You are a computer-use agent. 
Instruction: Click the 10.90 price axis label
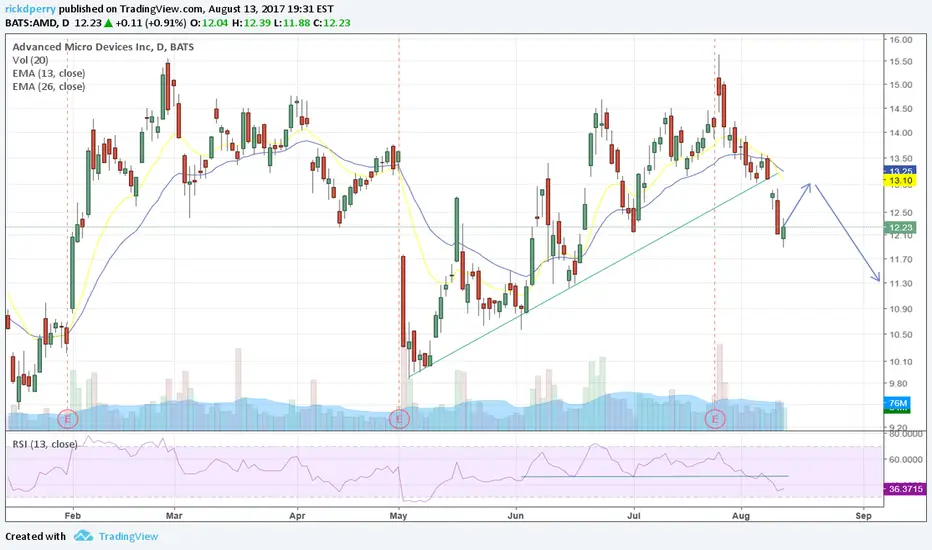pyautogui.click(x=900, y=309)
